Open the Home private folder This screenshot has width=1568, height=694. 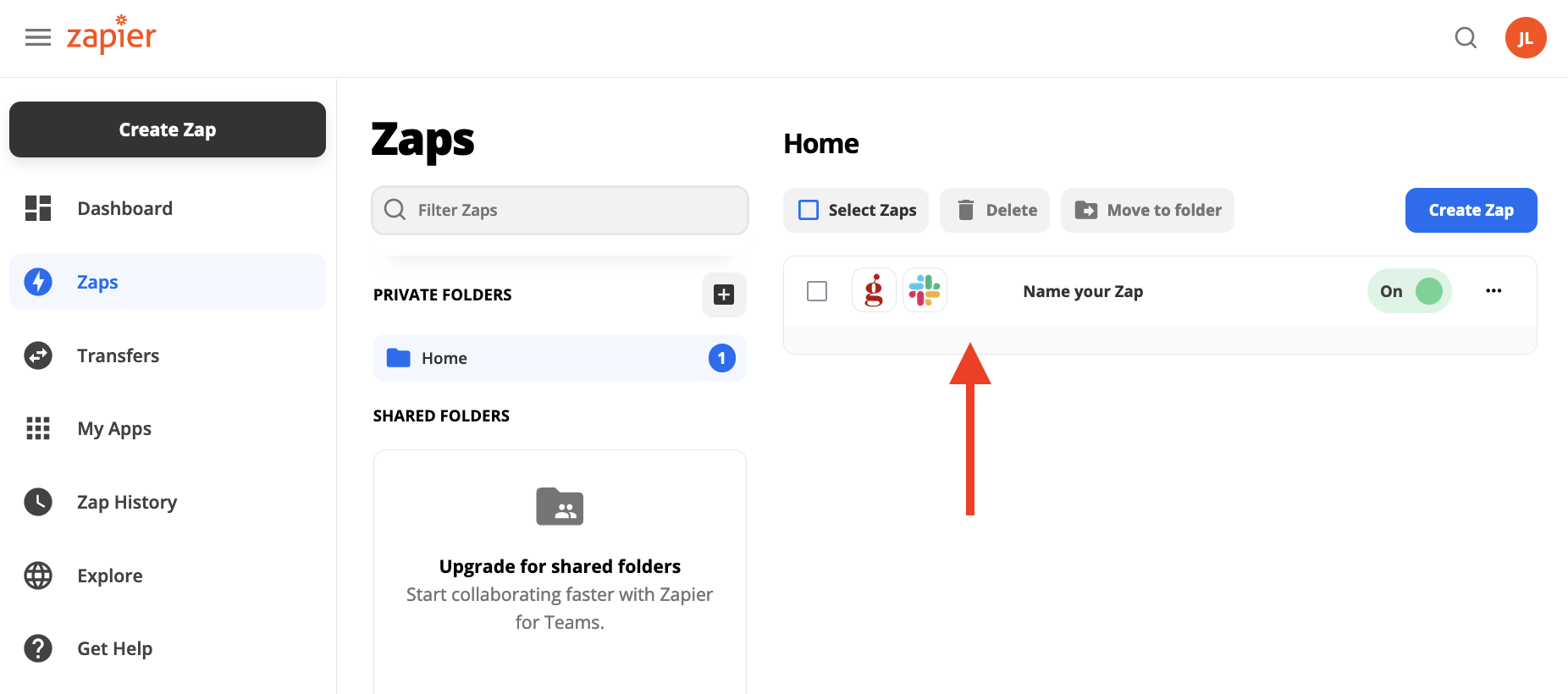[x=560, y=358]
